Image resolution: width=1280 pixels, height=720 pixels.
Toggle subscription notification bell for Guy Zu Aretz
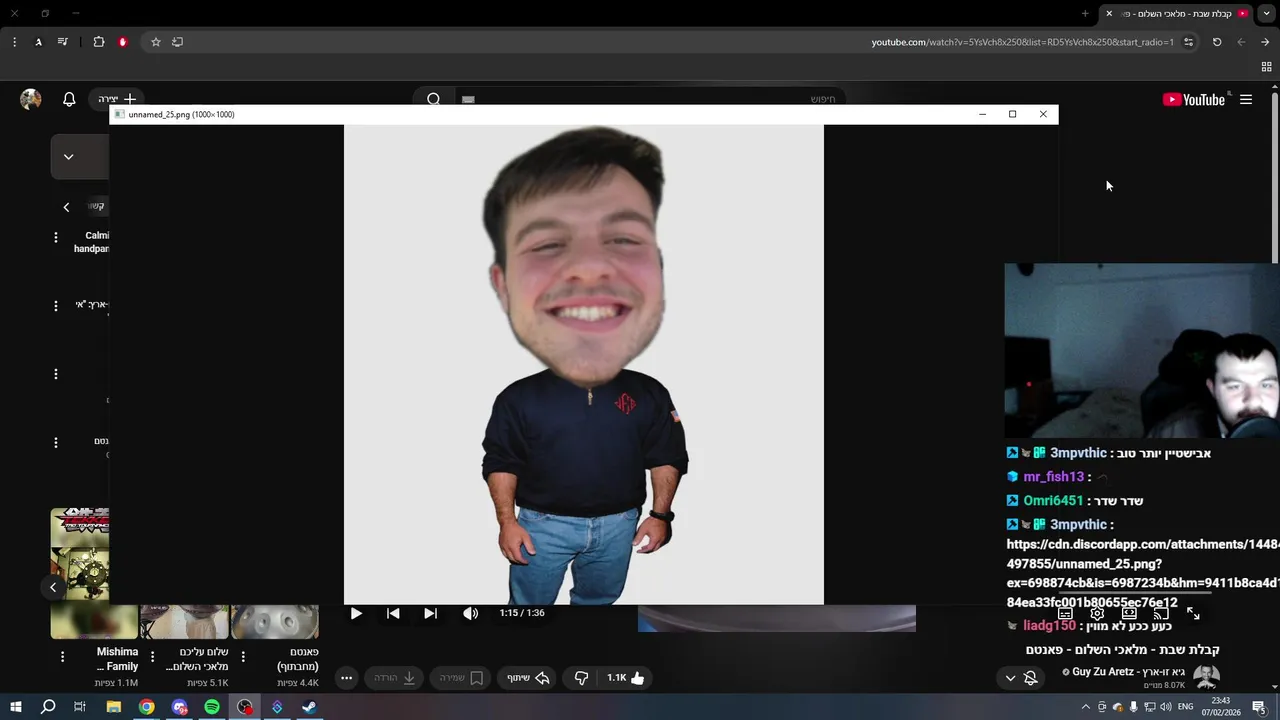click(1031, 678)
